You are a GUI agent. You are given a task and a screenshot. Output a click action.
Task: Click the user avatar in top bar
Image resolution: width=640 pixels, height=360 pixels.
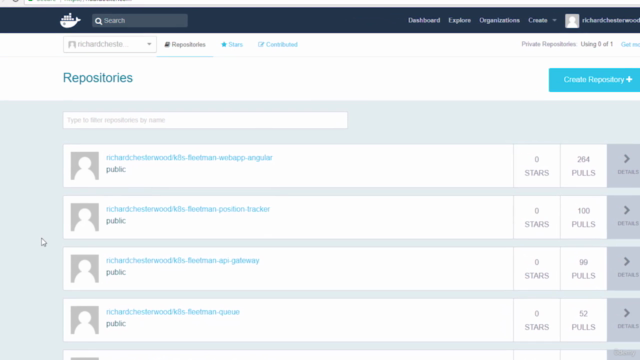(572, 20)
